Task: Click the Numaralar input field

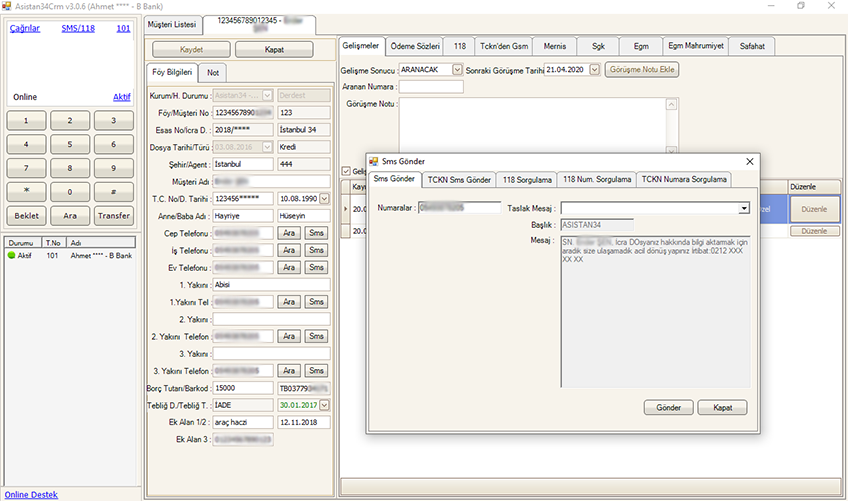Action: tap(460, 208)
